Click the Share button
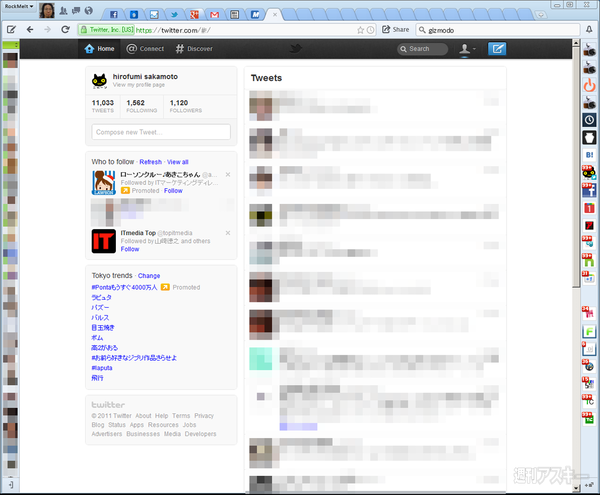 pos(396,30)
